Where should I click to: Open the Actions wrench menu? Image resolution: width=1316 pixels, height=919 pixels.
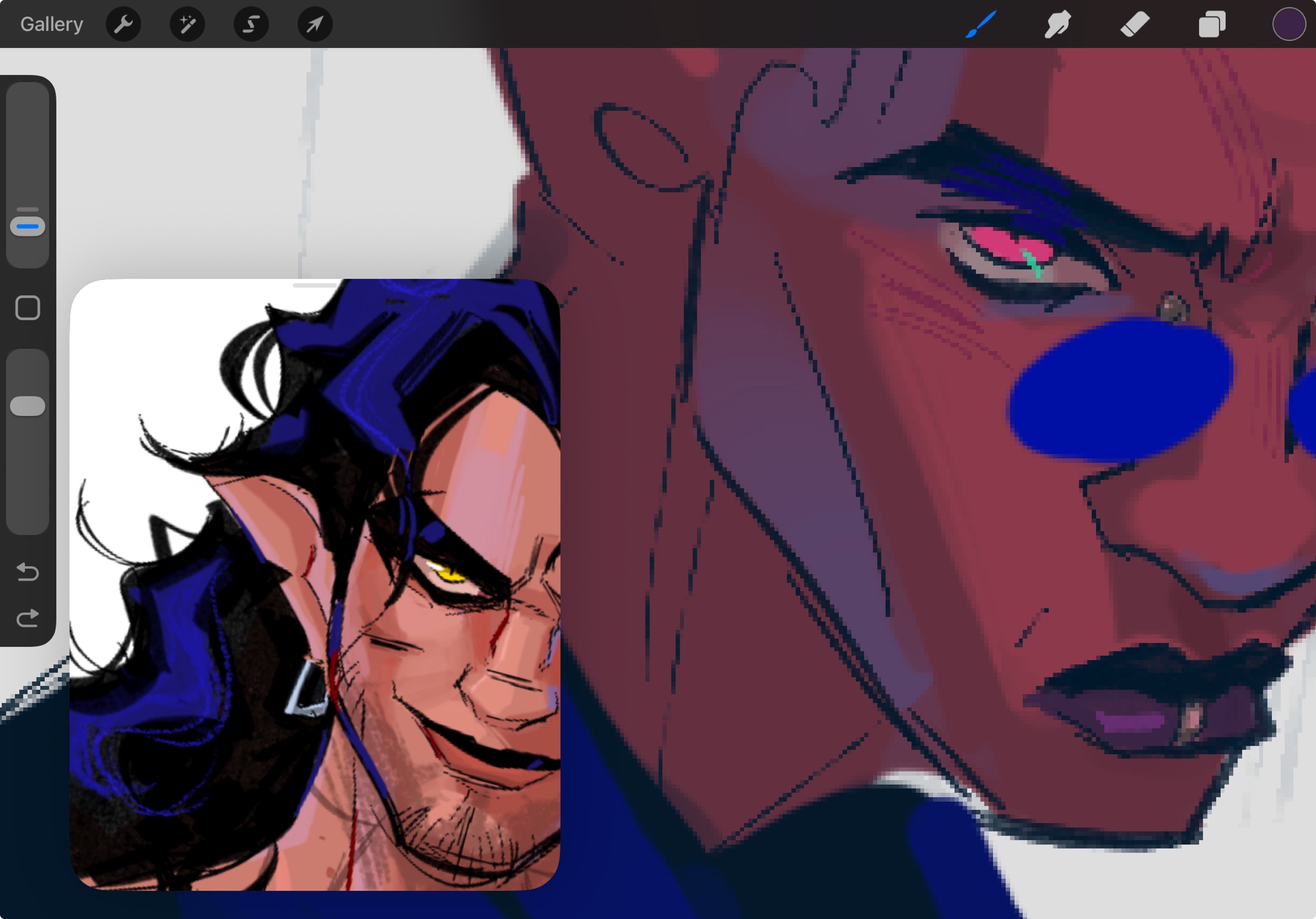click(x=124, y=24)
